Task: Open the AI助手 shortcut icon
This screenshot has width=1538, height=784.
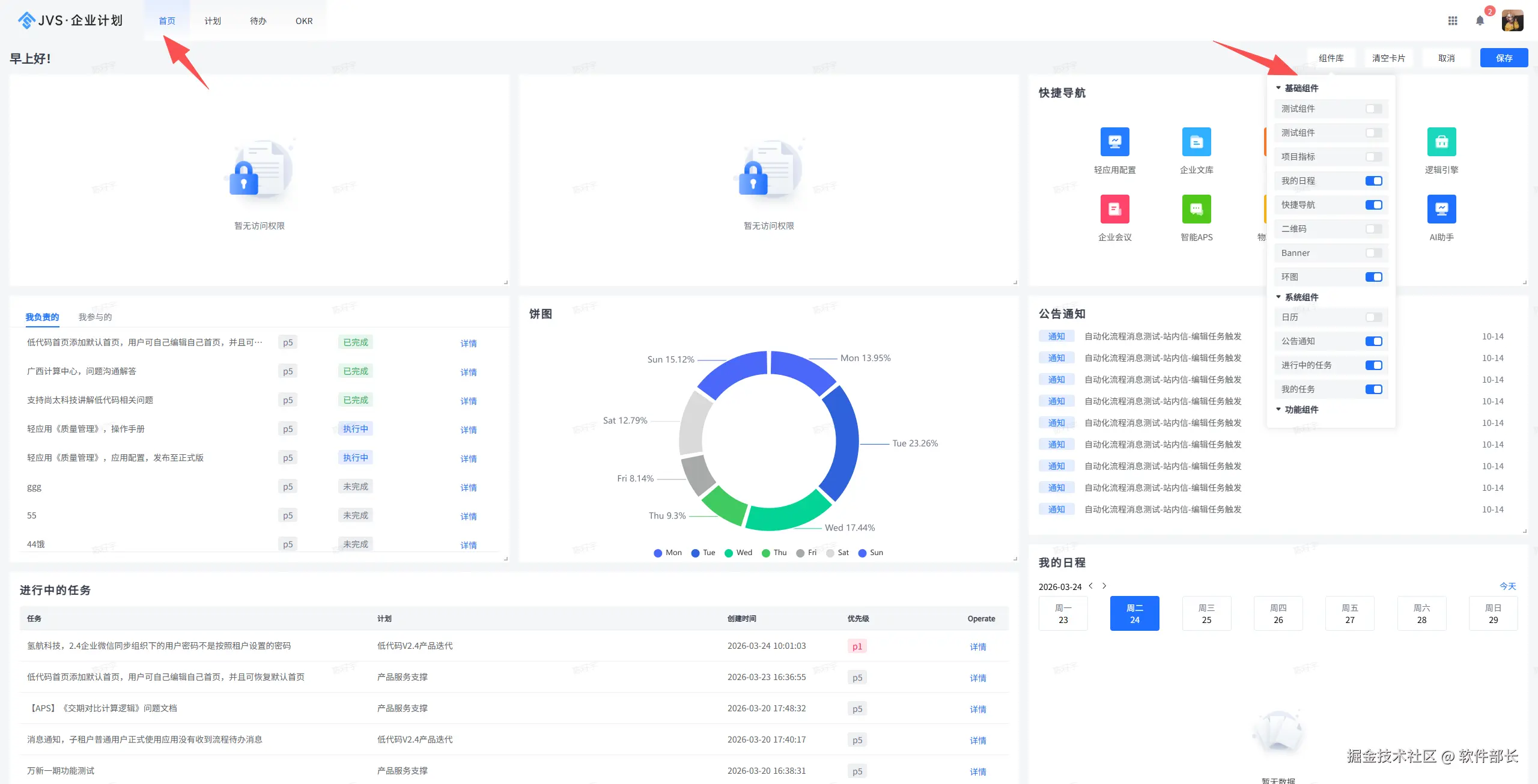Action: point(1441,209)
